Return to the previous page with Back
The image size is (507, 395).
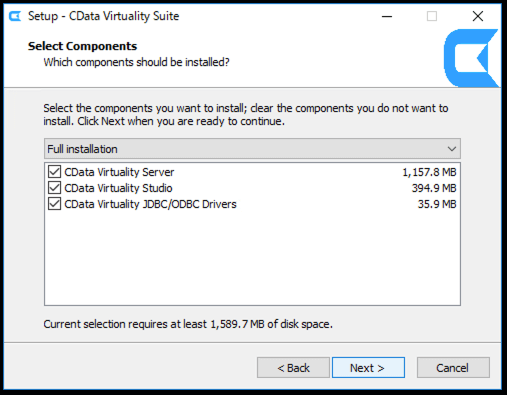pyautogui.click(x=293, y=368)
